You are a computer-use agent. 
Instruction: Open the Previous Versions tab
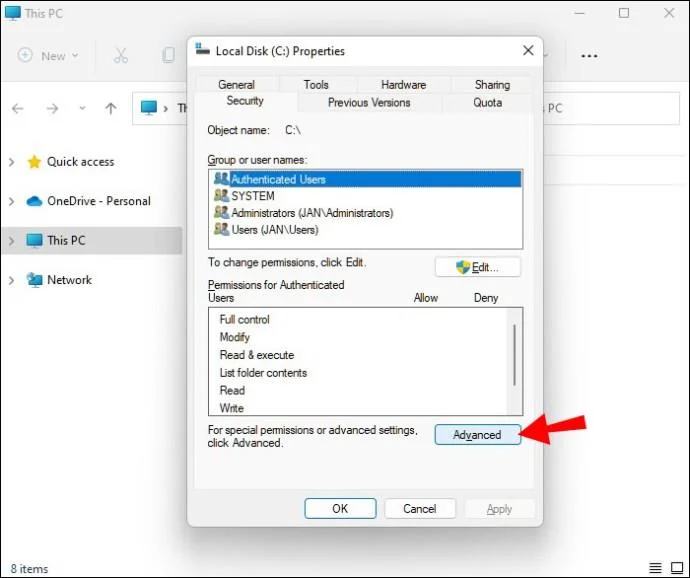[x=369, y=103]
